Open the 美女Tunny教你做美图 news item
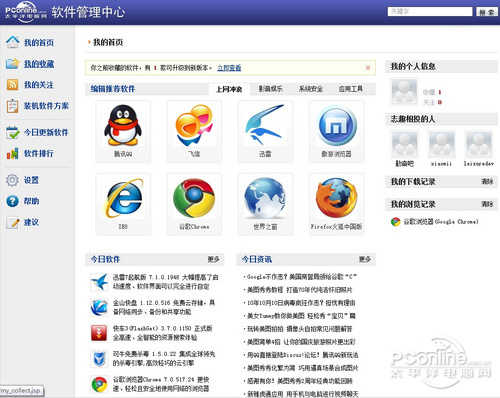The image size is (500, 398). point(301,316)
